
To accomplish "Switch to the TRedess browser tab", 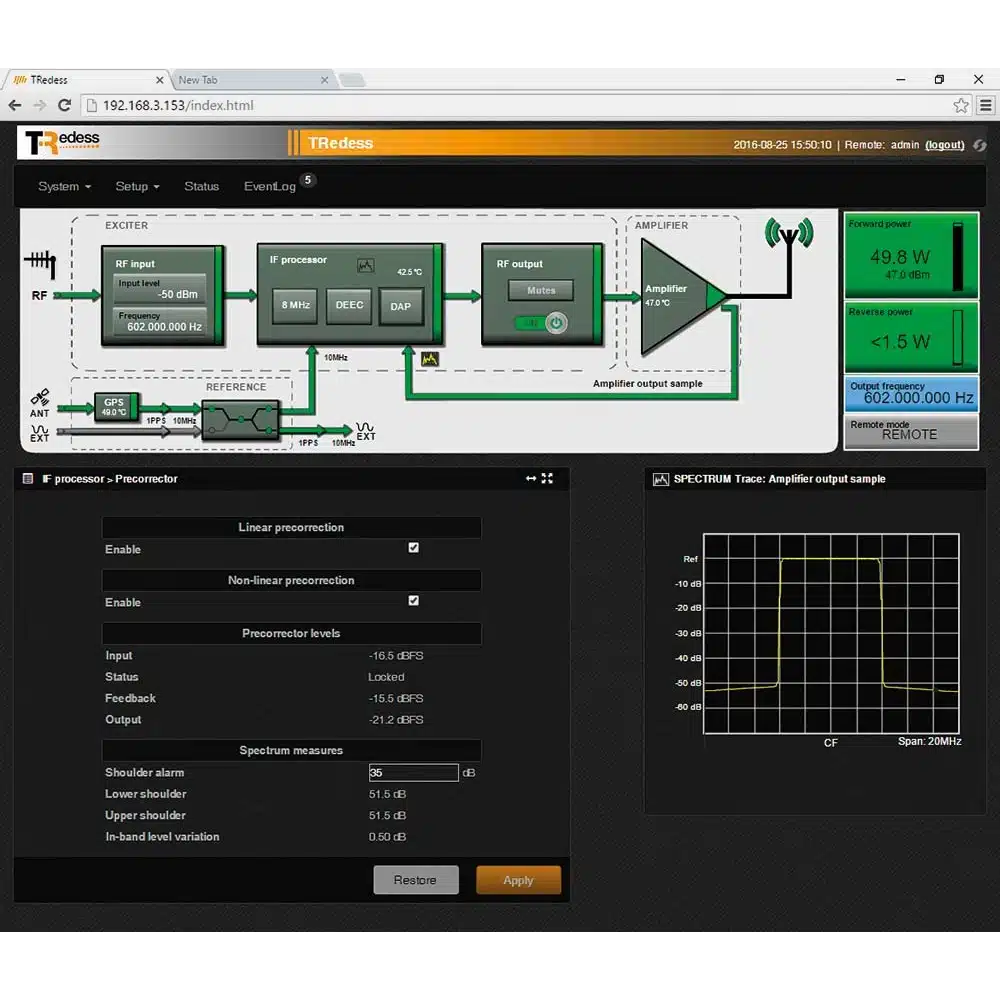I will point(85,80).
